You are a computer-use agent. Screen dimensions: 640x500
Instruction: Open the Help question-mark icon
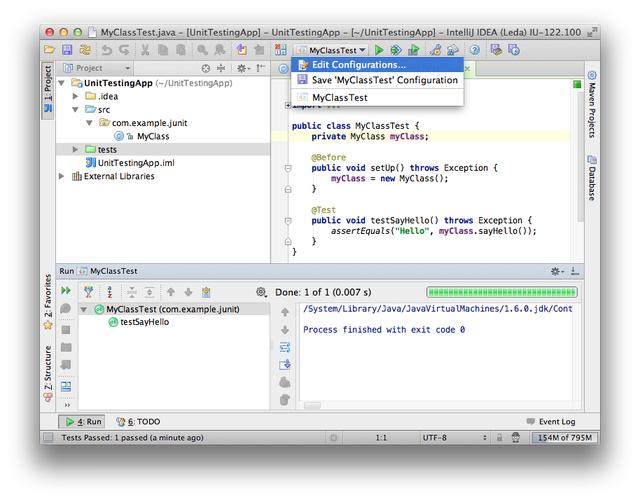[474, 50]
